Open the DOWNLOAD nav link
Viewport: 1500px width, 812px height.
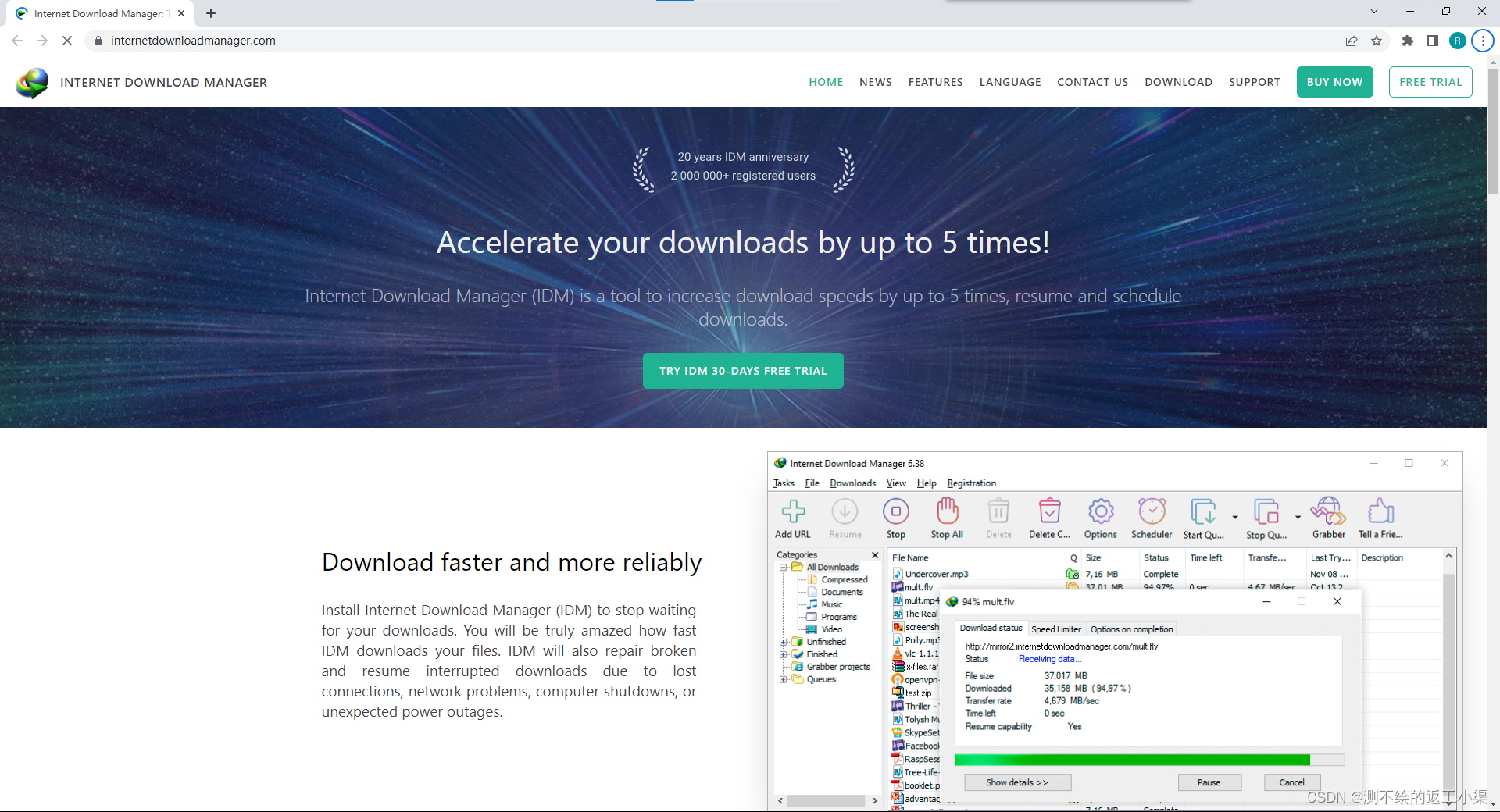[1178, 82]
